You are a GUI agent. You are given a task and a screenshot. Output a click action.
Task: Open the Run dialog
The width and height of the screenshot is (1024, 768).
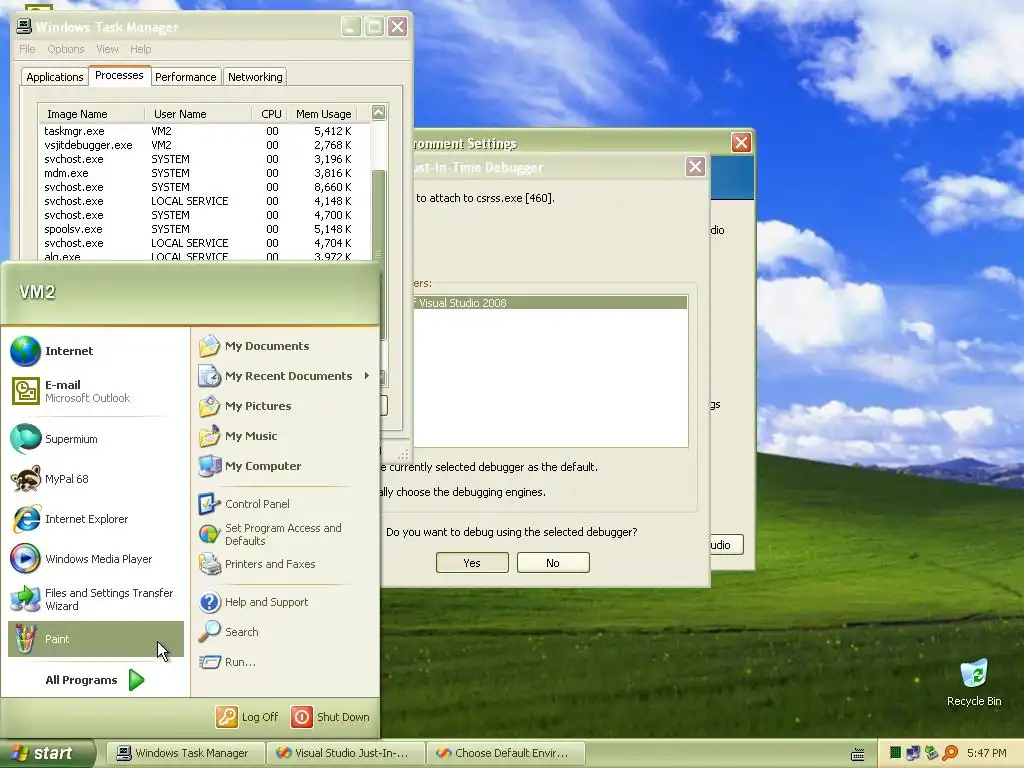click(285, 662)
